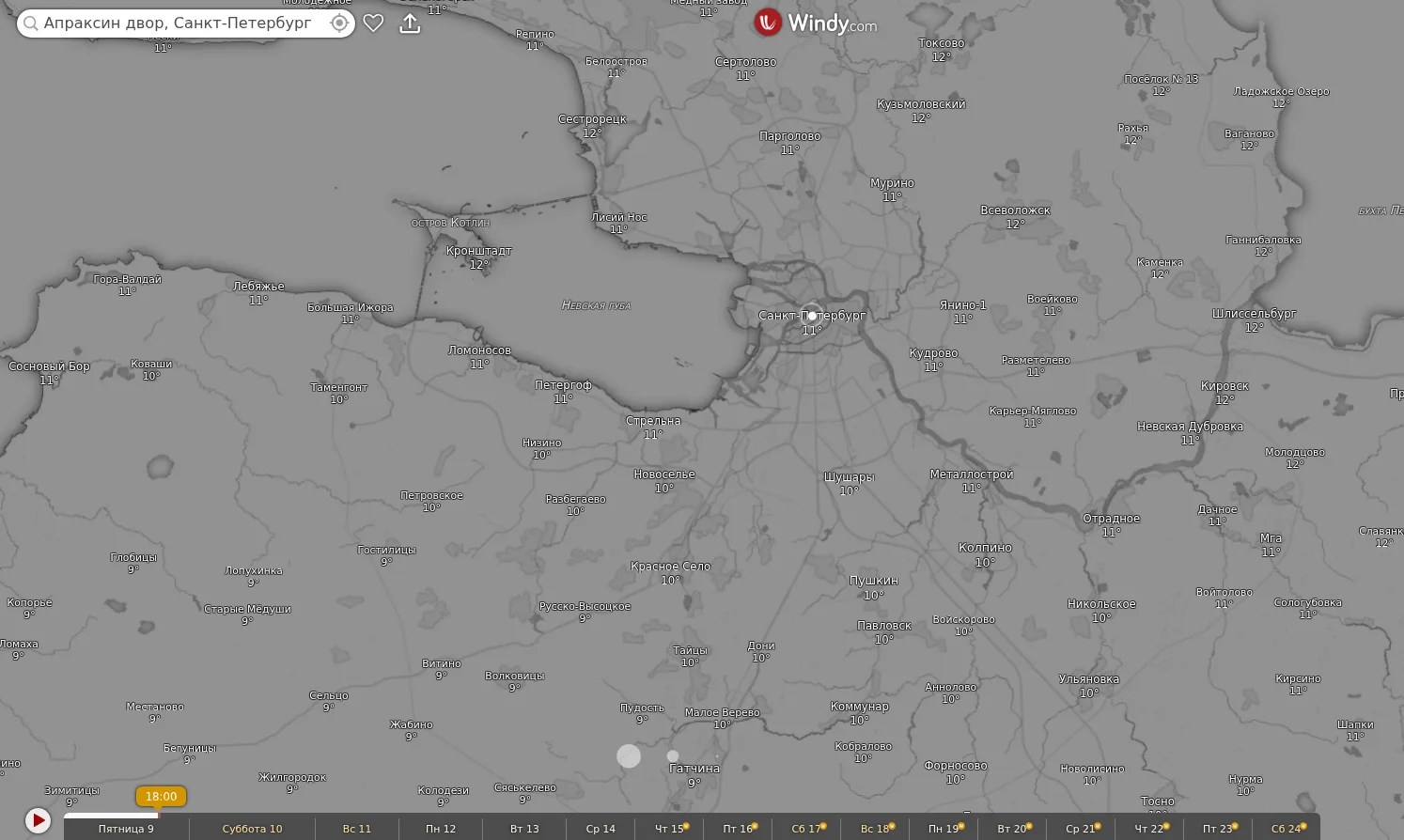This screenshot has width=1404, height=840.
Task: Click the Токсово map label
Action: click(942, 43)
